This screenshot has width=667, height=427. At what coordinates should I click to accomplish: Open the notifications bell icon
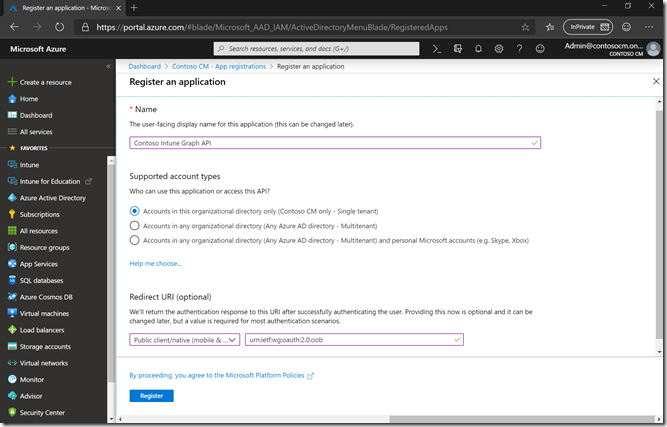click(x=478, y=48)
